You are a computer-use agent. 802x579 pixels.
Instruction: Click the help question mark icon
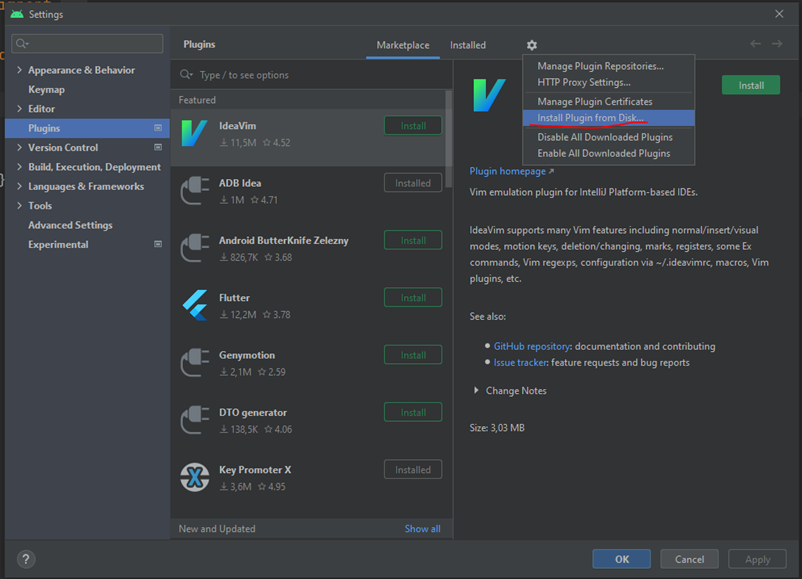tap(26, 559)
